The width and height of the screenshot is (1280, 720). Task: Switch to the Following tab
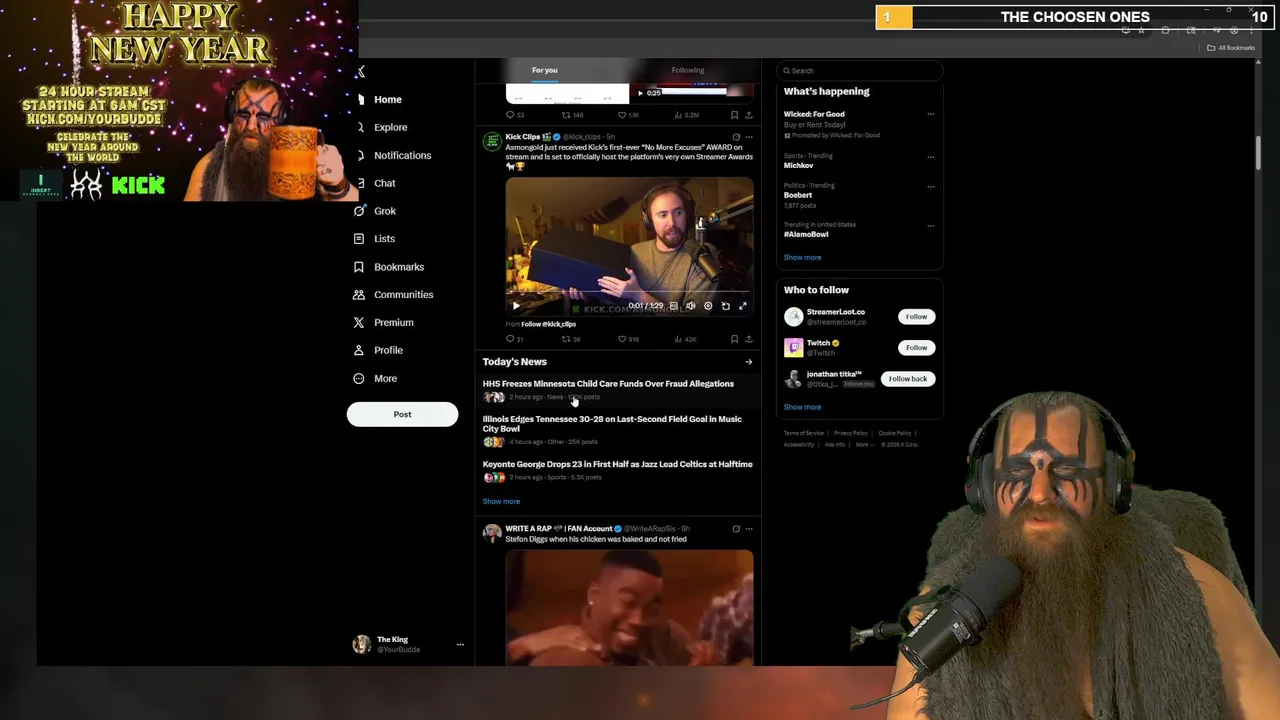688,70
